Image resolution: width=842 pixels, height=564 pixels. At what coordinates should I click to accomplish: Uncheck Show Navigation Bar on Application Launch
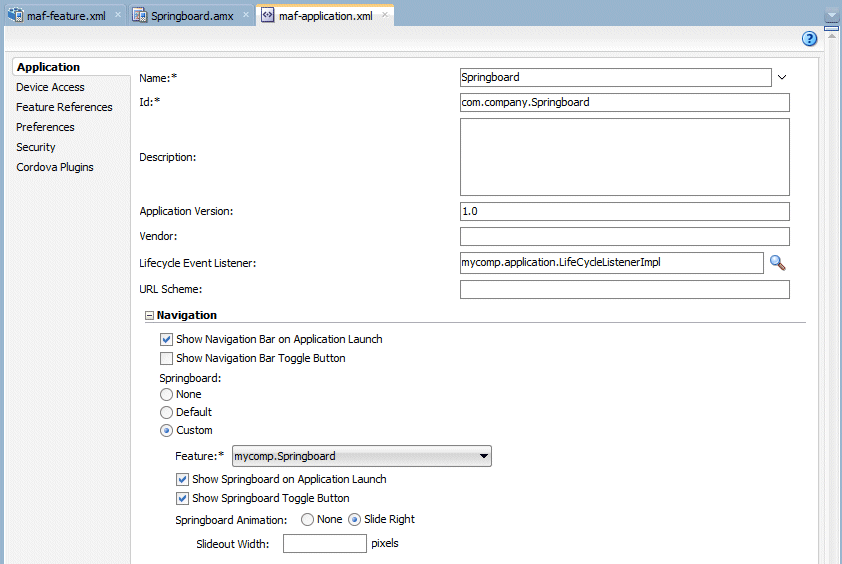coord(166,339)
